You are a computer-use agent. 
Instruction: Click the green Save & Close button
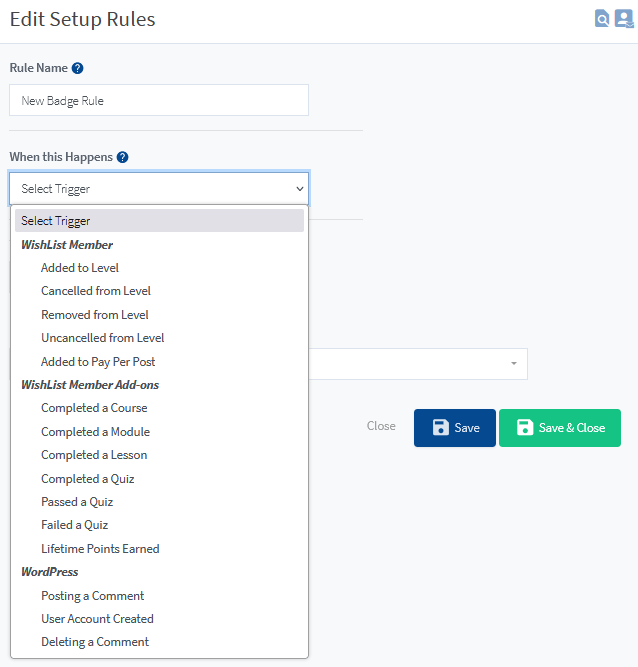click(560, 428)
